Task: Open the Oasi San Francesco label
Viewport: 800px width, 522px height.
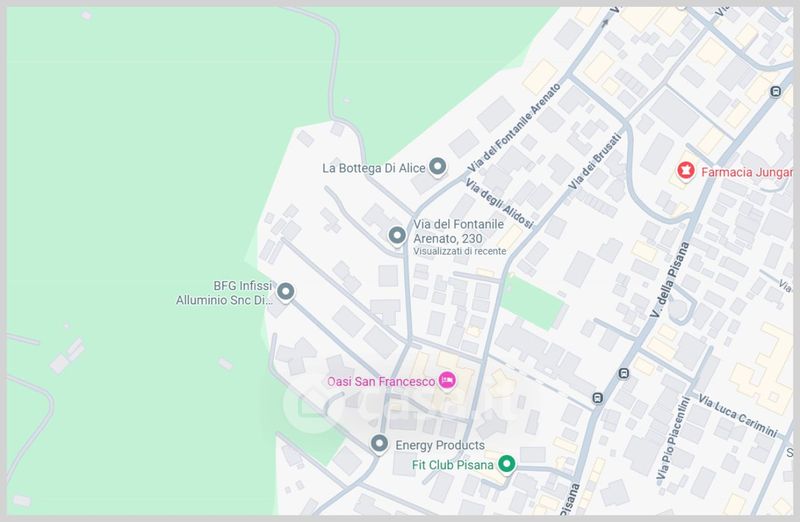Action: coord(381,381)
